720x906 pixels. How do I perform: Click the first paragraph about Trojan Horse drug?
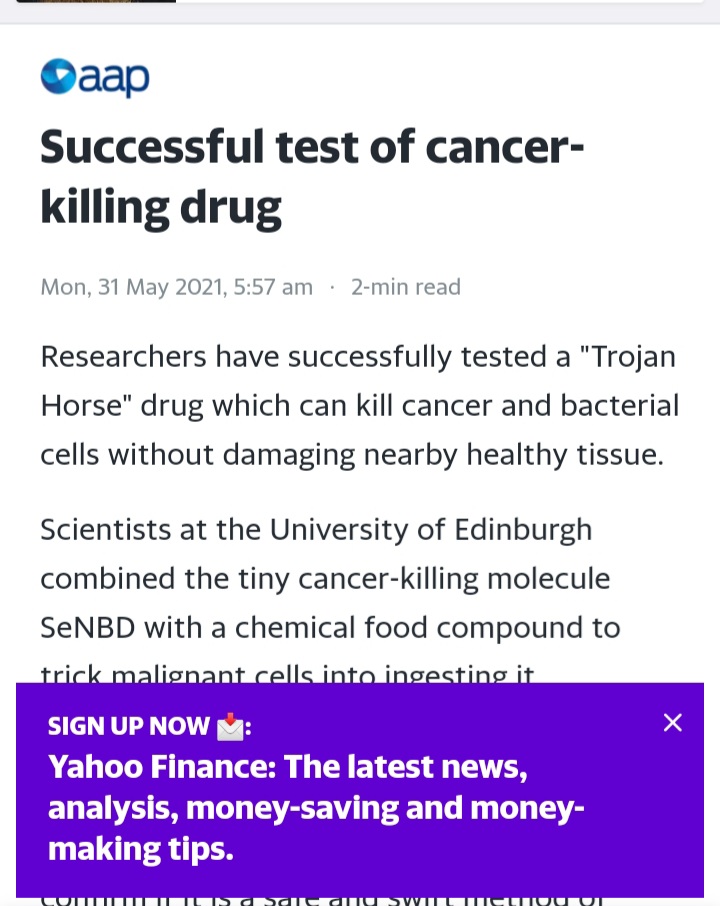pyautogui.click(x=359, y=406)
